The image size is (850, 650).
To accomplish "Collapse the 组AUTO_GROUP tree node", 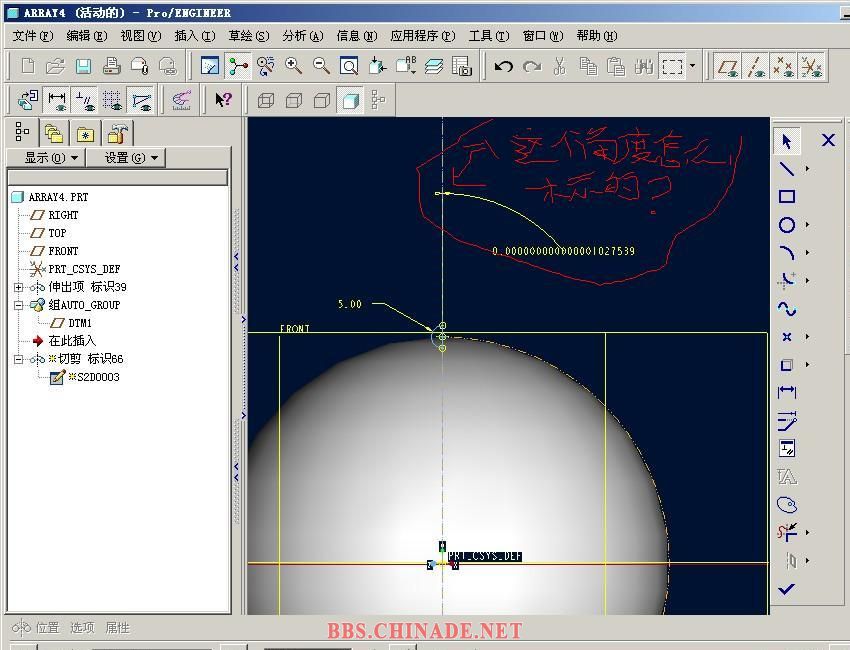I will click(x=18, y=305).
